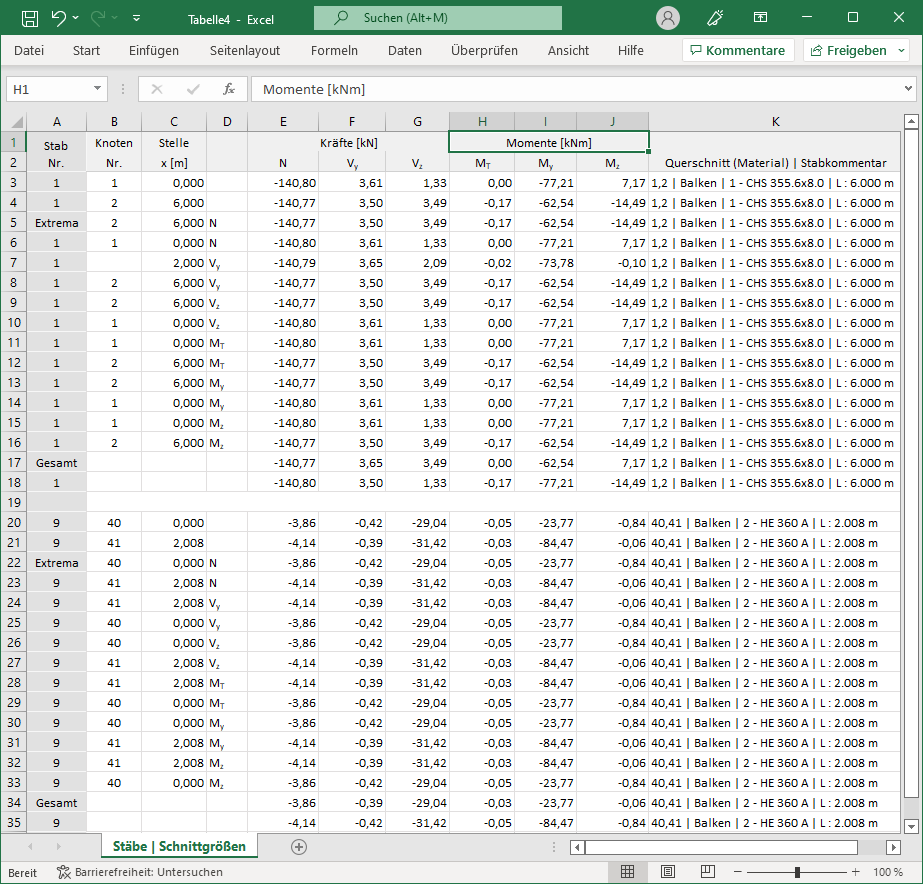Screen dimensions: 923x884
Task: Open the Editor suggestions wand icon
Action: [x=713, y=17]
